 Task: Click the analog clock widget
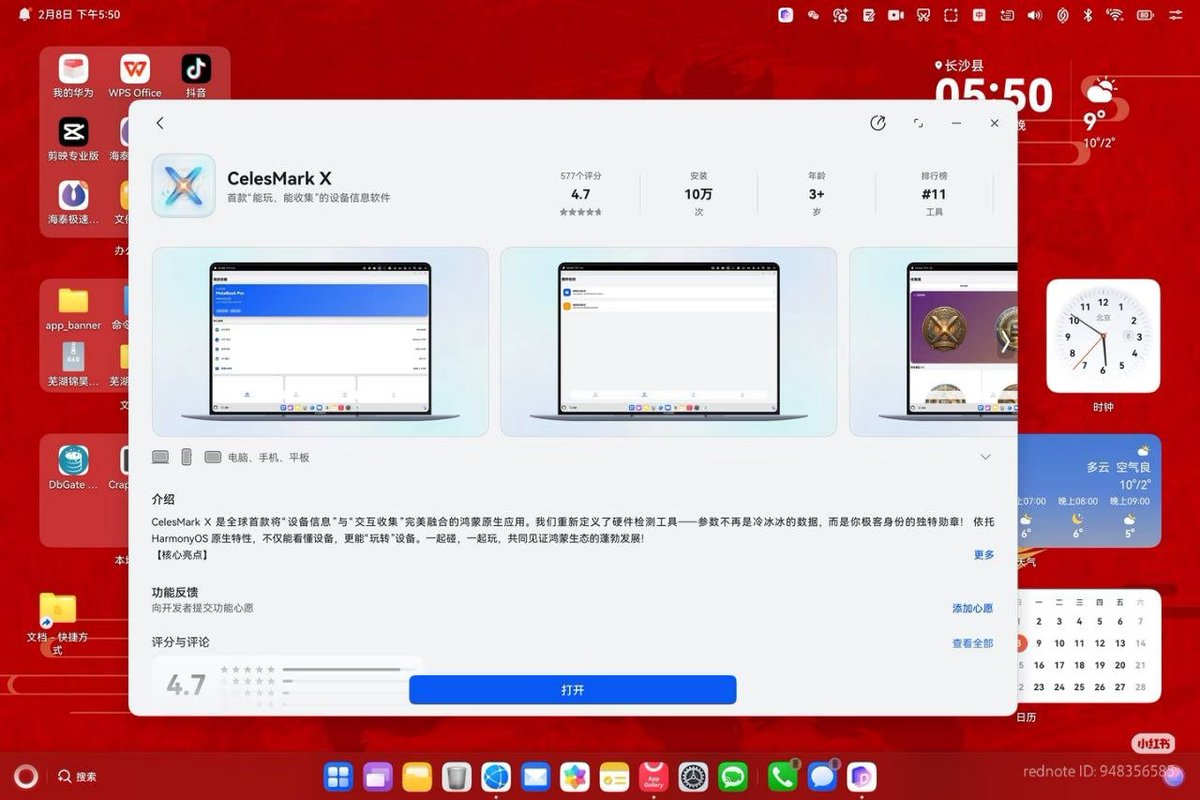1103,336
